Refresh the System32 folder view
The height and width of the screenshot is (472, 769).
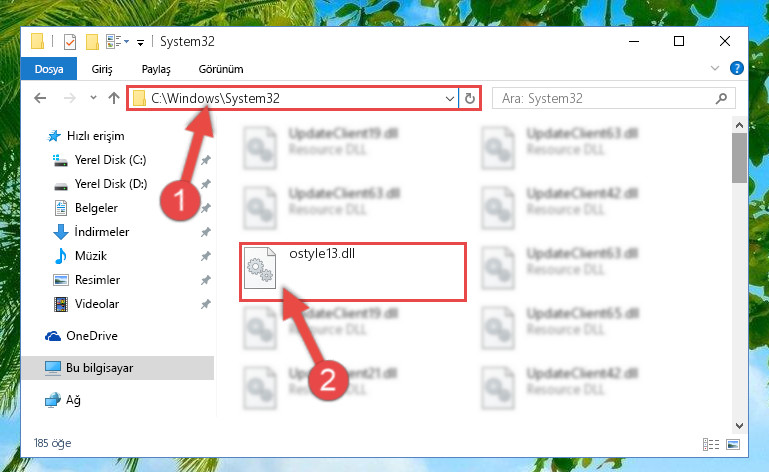[469, 98]
